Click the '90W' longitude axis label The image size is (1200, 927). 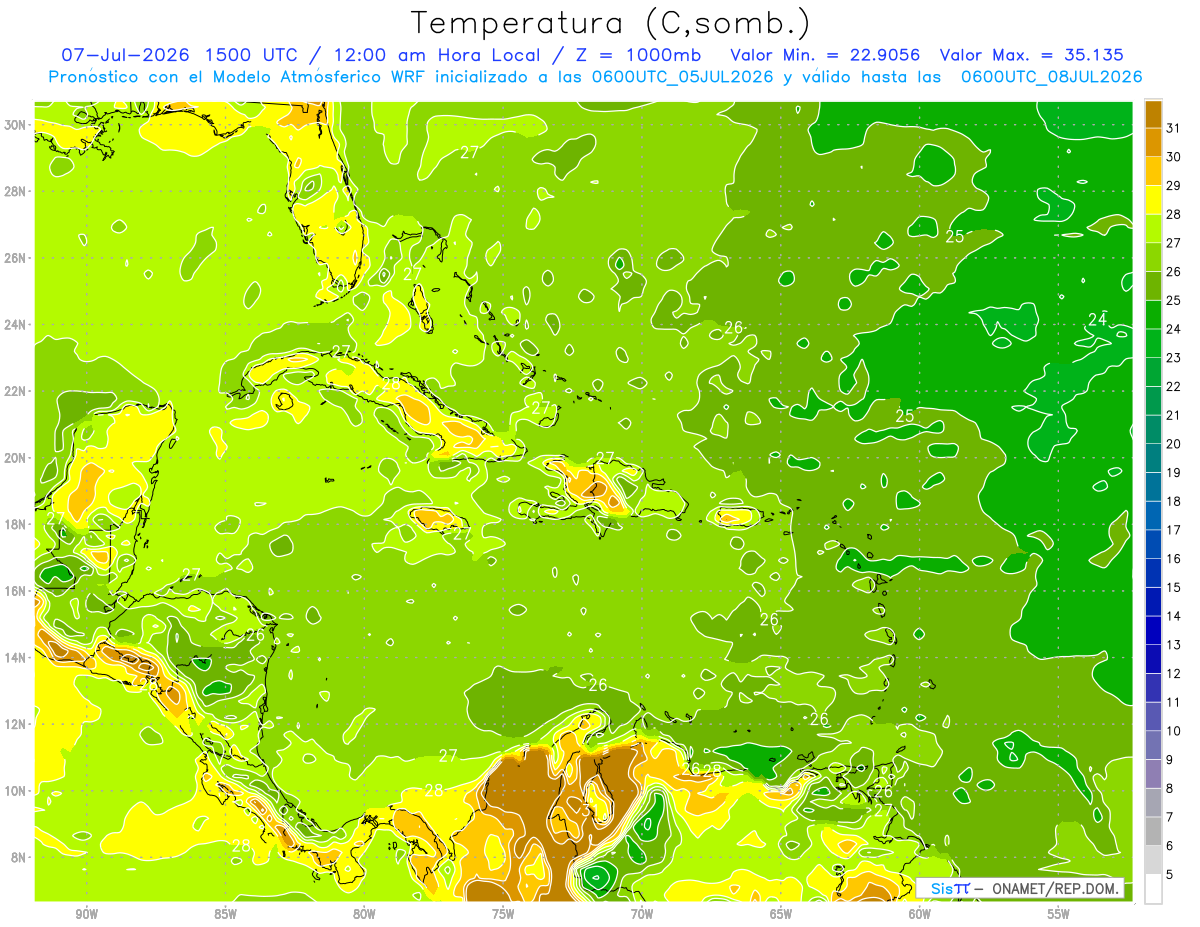coord(86,914)
